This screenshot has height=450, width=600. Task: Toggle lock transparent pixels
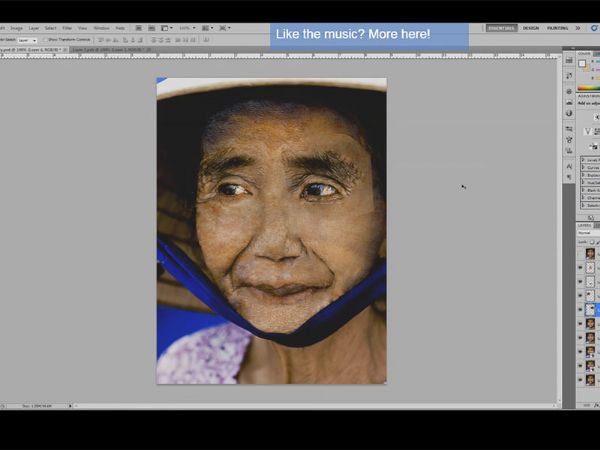tap(592, 242)
